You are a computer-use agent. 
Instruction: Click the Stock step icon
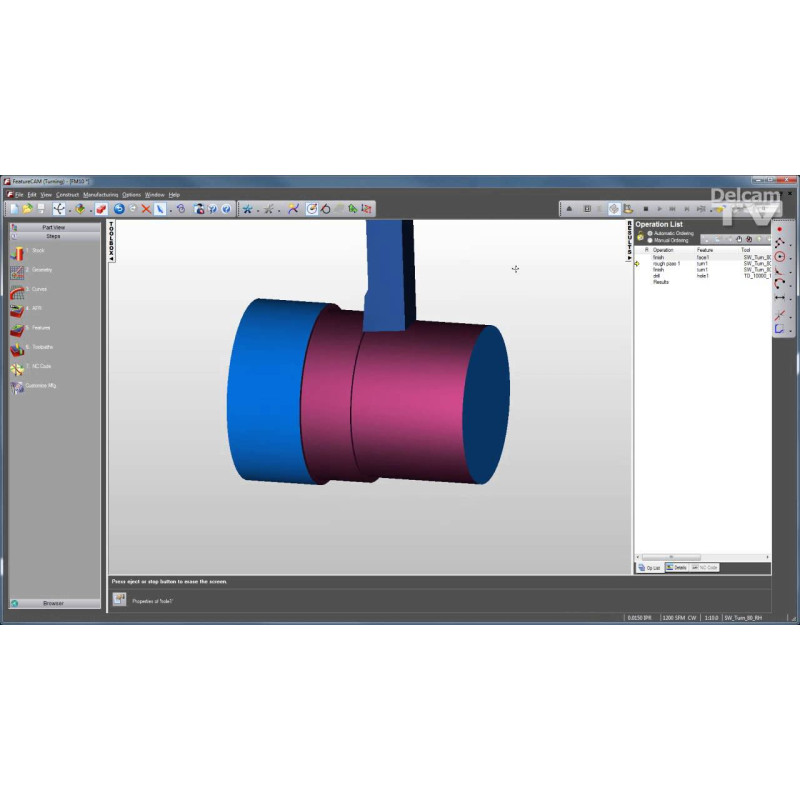[x=17, y=251]
